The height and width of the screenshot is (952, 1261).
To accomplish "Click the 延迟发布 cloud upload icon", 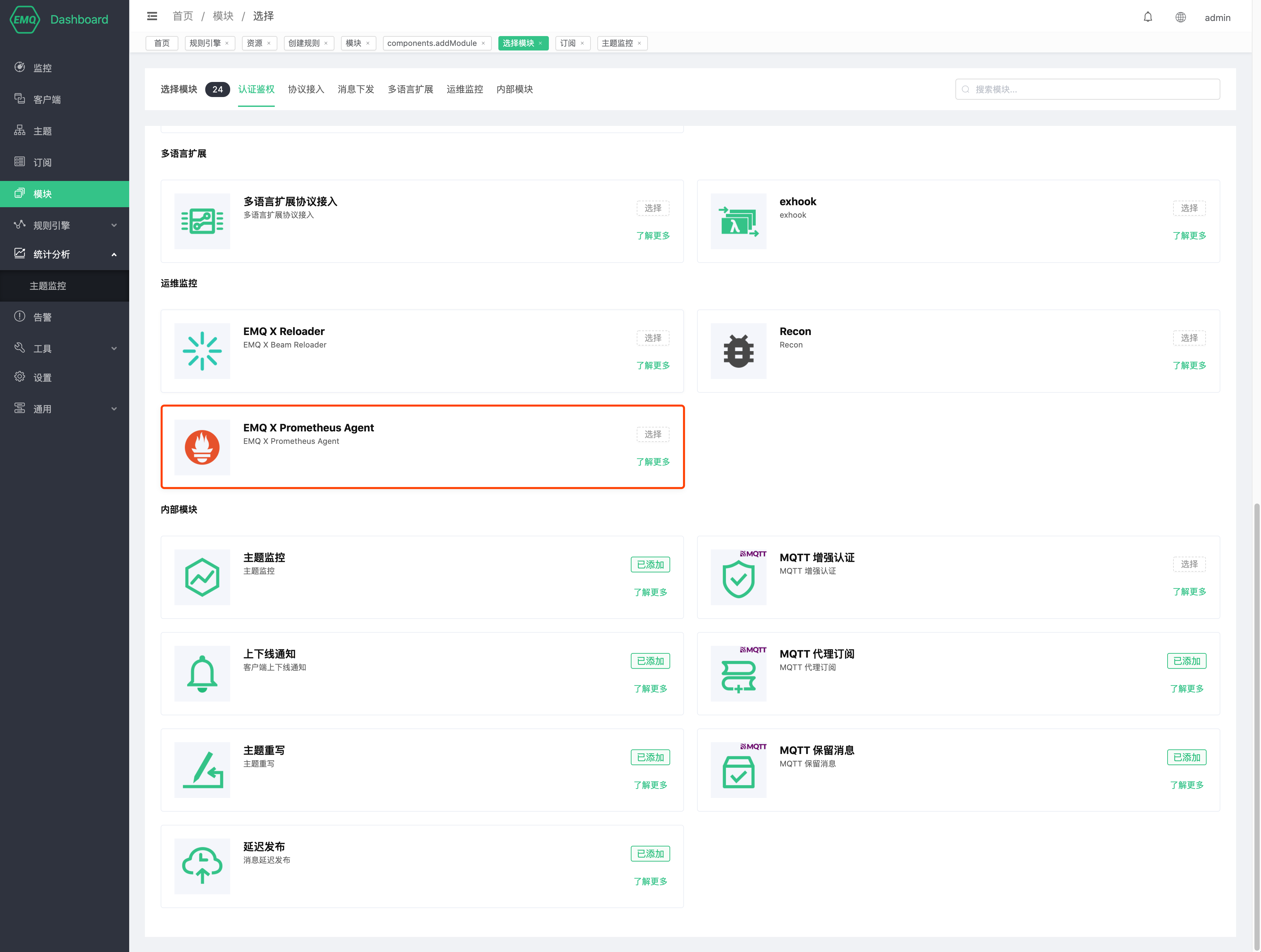I will point(202,866).
